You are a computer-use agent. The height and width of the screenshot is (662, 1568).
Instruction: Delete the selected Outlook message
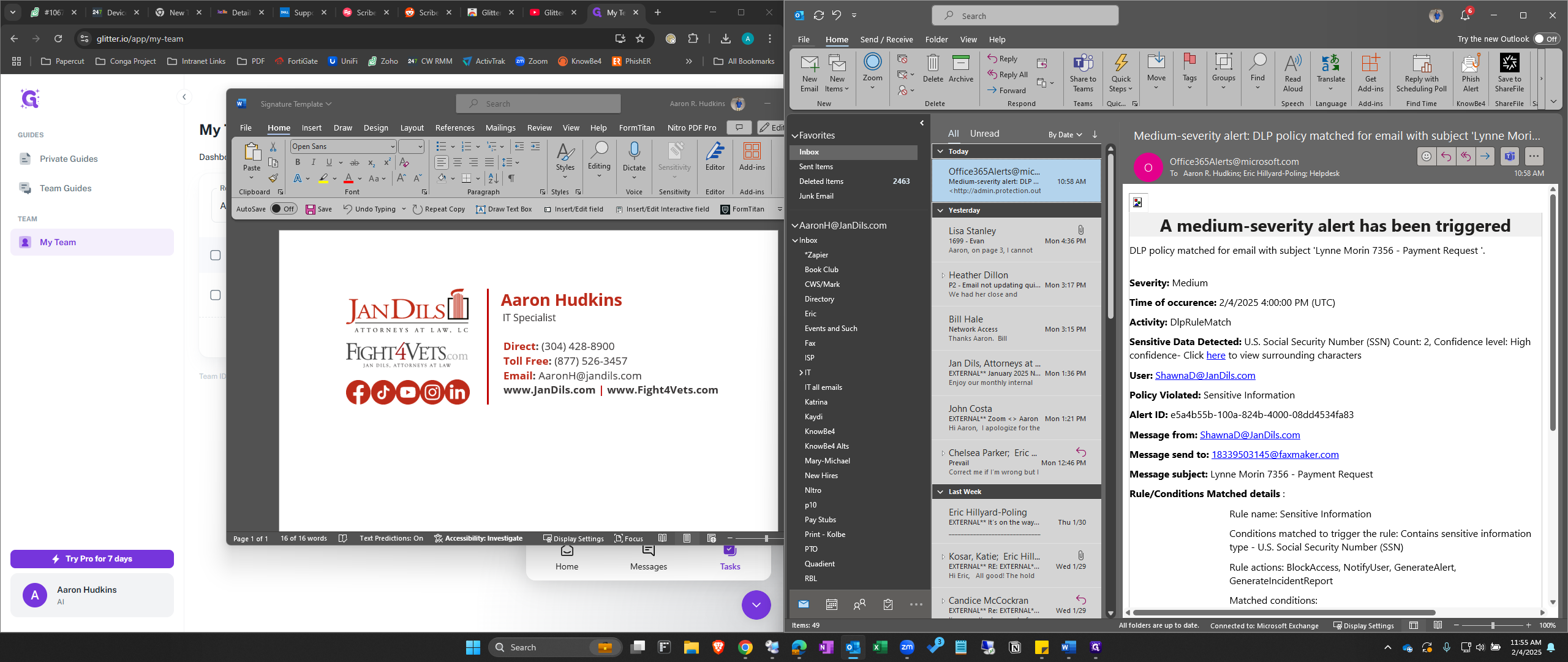933,69
